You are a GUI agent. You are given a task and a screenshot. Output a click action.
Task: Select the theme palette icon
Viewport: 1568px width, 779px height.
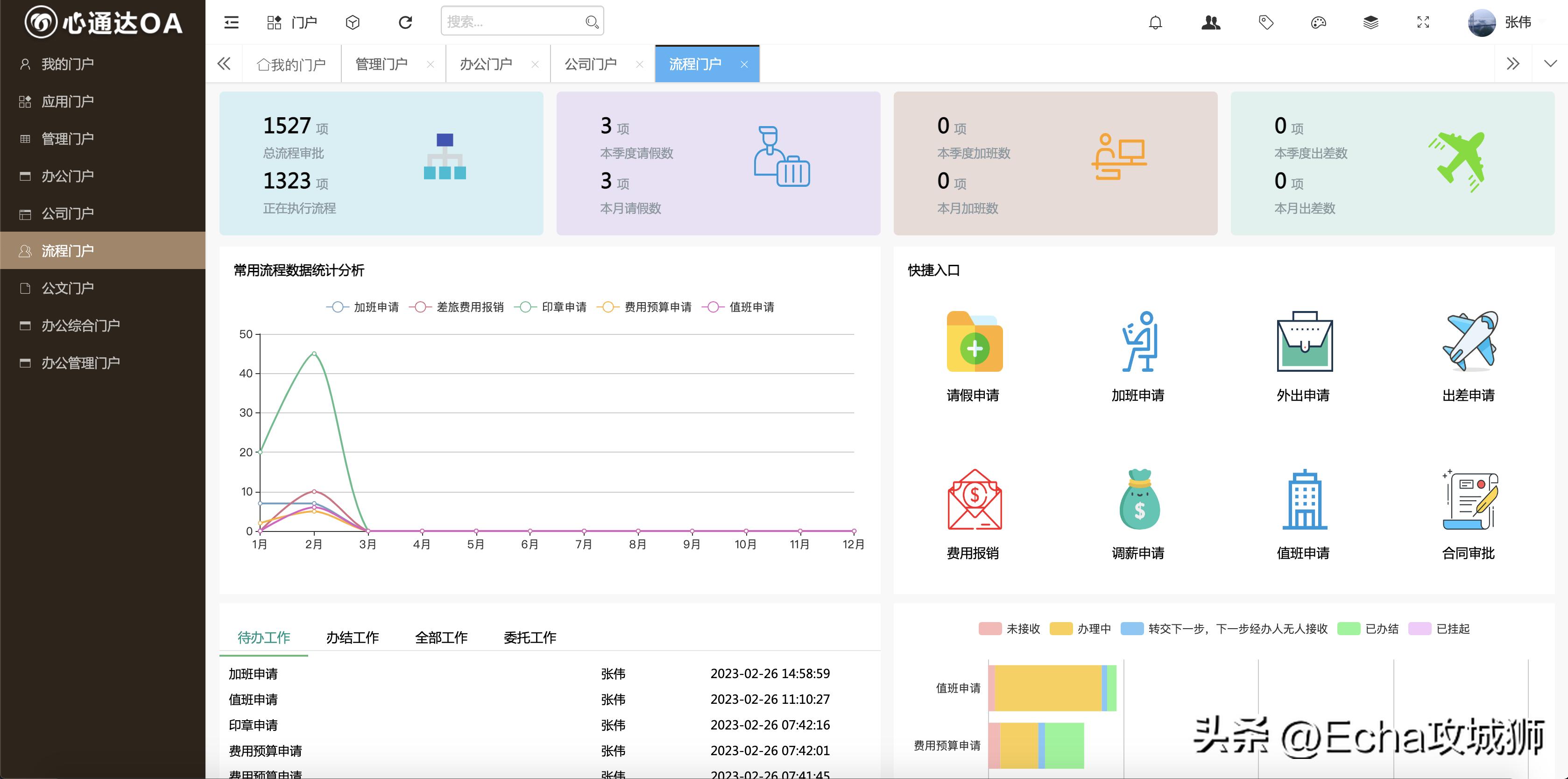click(x=1318, y=22)
